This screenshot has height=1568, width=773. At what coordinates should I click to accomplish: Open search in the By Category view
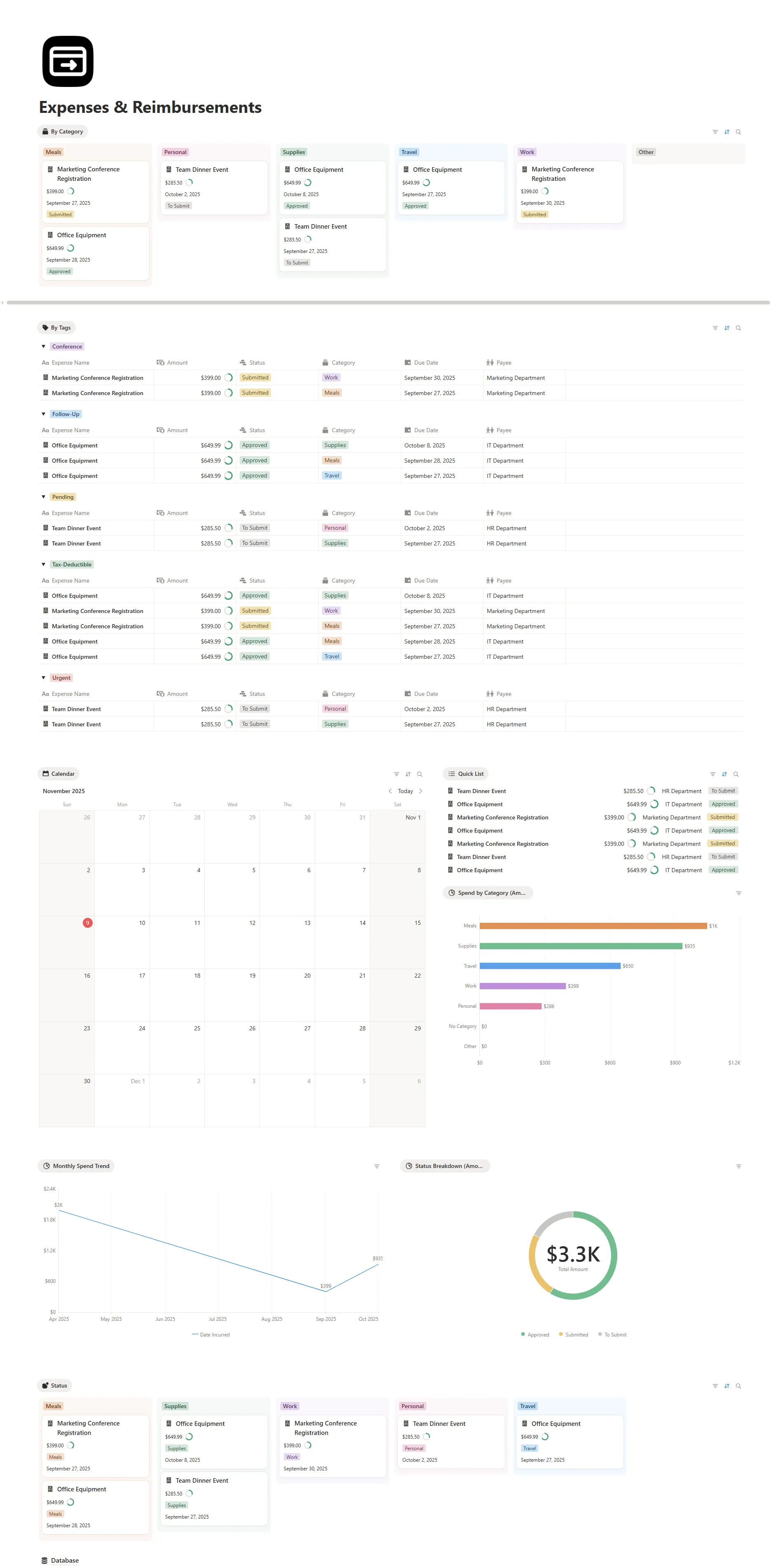[738, 131]
